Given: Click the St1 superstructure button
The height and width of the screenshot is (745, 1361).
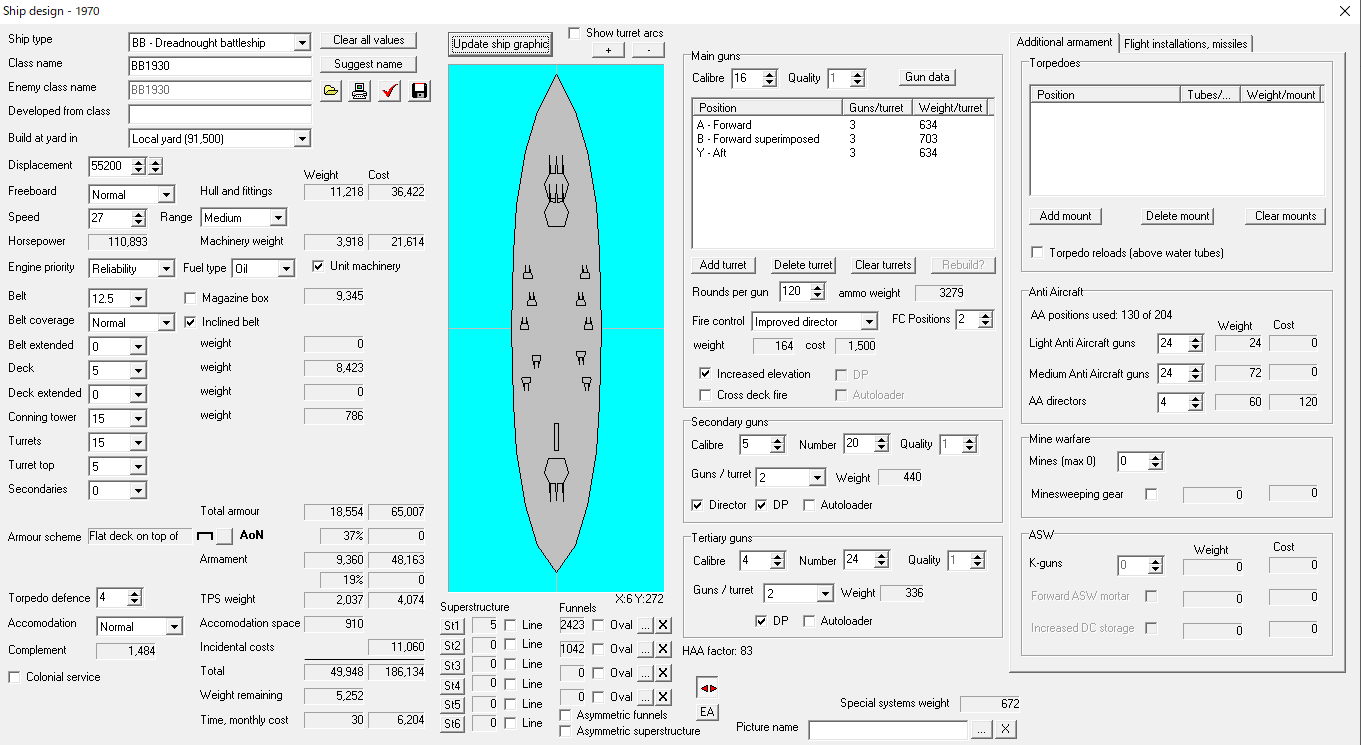Looking at the screenshot, I should tap(453, 626).
